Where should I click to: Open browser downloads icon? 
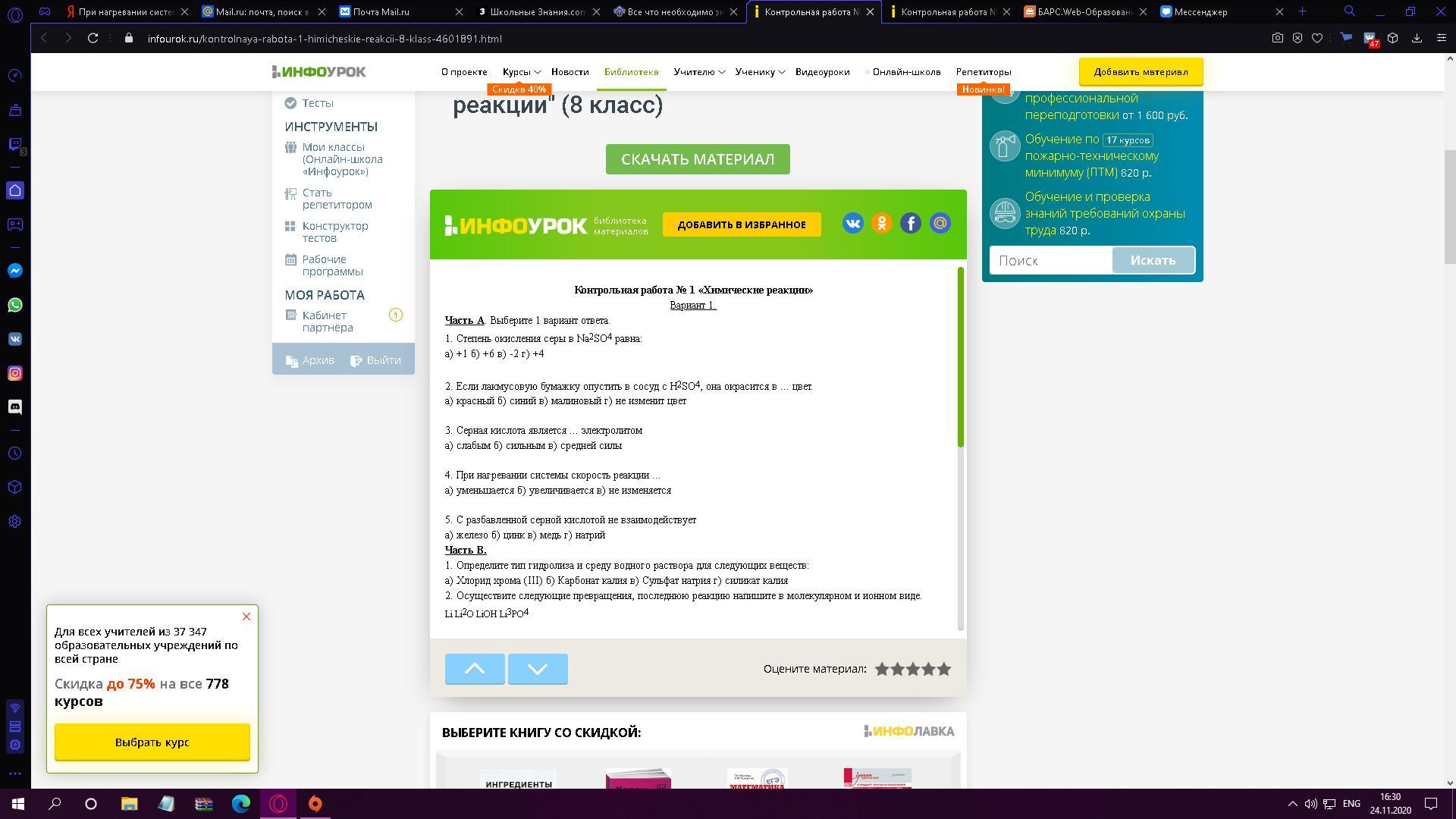(x=1417, y=38)
